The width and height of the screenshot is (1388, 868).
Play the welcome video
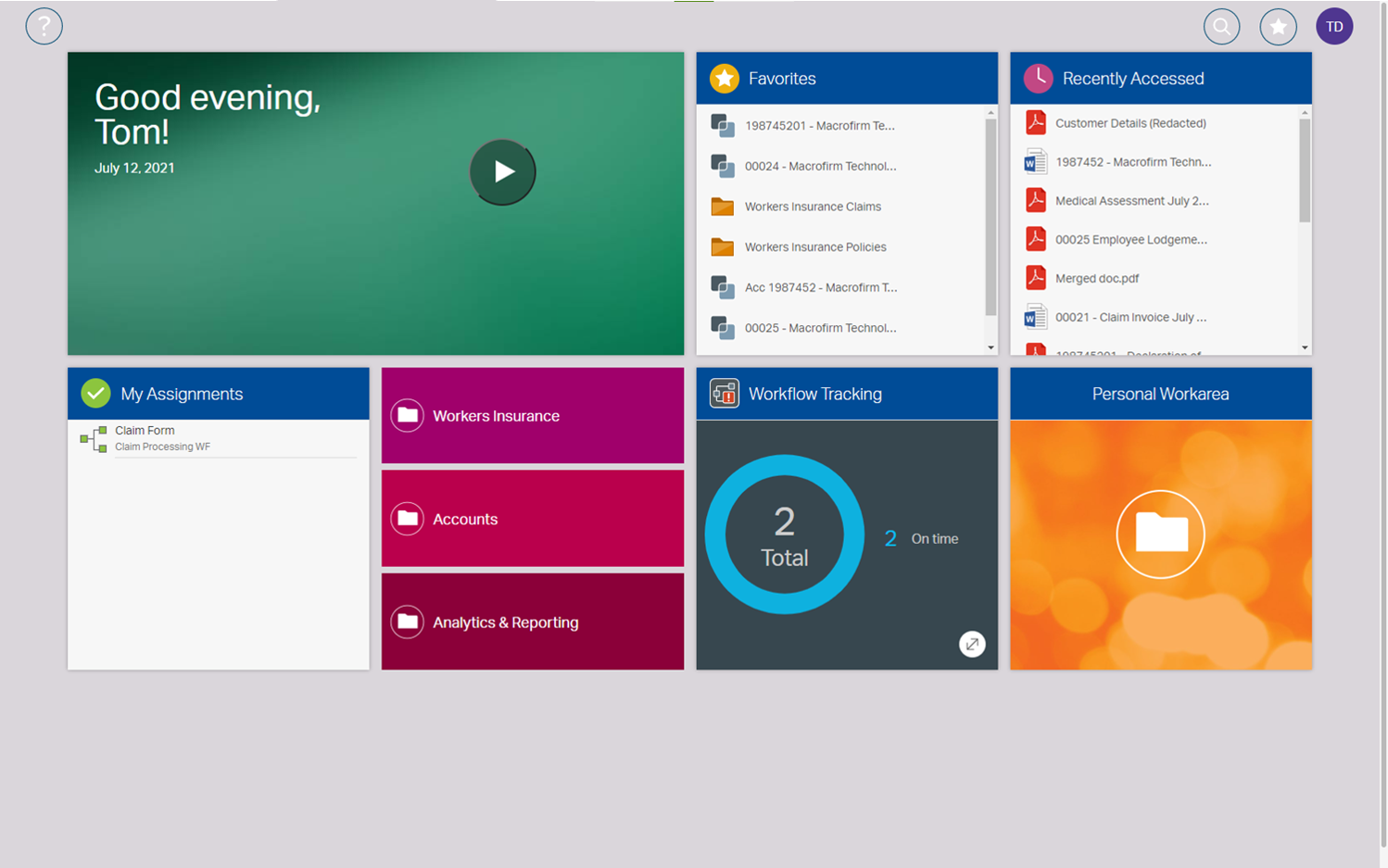(502, 171)
